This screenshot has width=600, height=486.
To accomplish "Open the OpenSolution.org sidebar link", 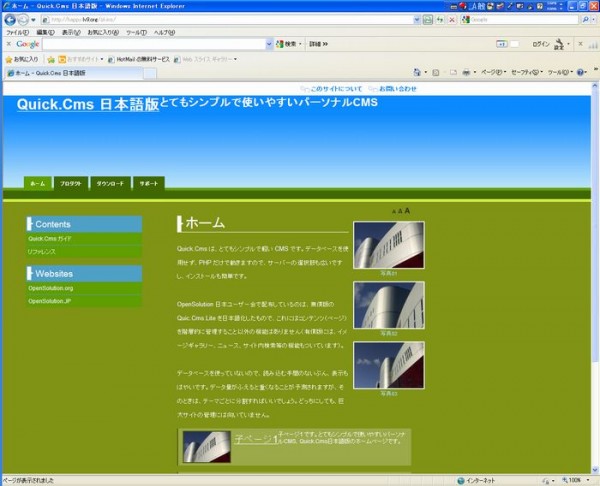I will pyautogui.click(x=51, y=288).
